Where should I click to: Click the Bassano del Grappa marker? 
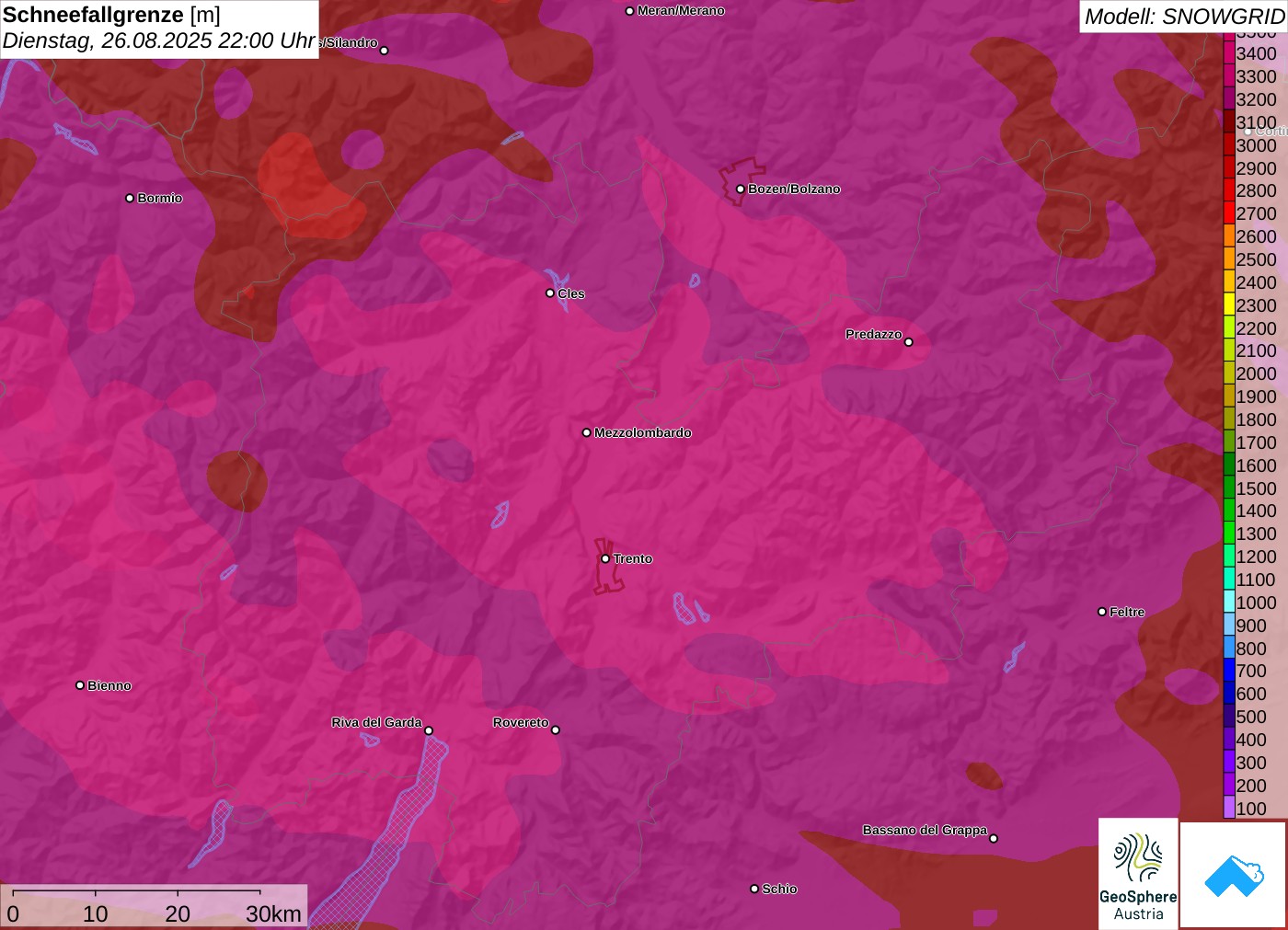pyautogui.click(x=994, y=838)
